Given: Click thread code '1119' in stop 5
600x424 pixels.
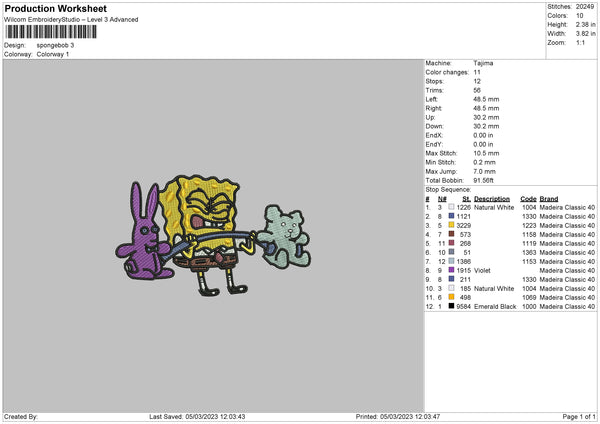Looking at the screenshot, I should [529, 243].
